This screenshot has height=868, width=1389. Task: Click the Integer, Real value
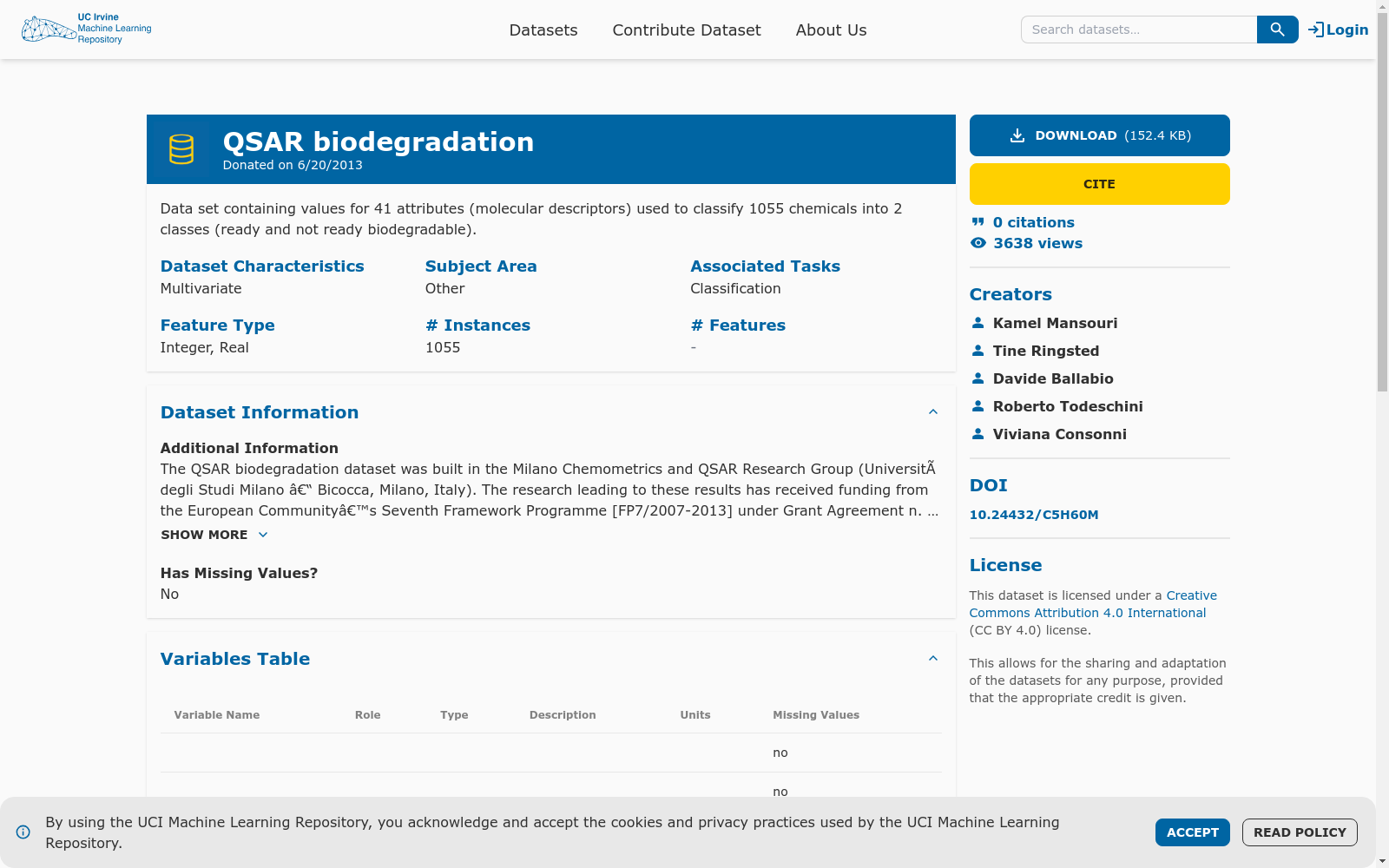205,347
